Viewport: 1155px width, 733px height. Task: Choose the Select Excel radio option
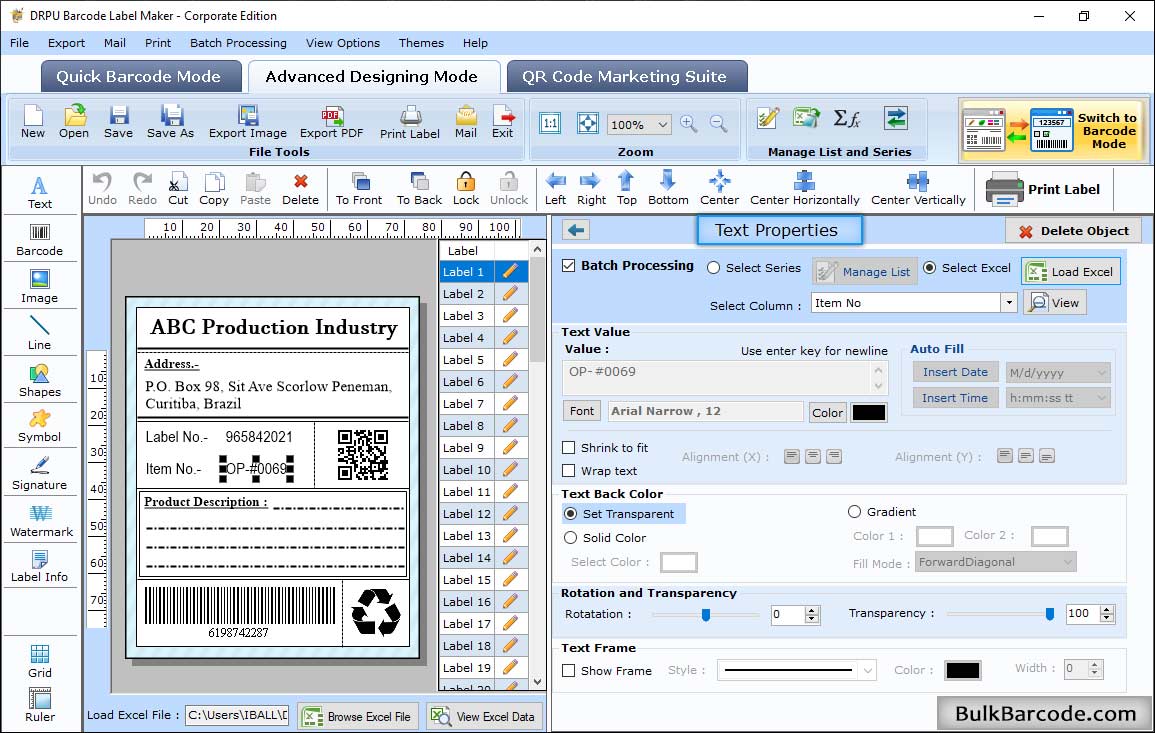point(930,268)
